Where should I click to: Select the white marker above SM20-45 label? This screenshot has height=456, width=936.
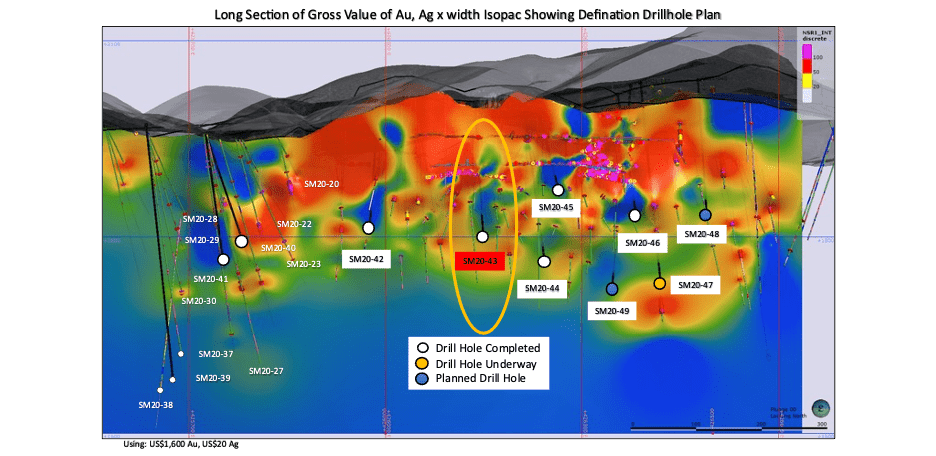pyautogui.click(x=558, y=190)
